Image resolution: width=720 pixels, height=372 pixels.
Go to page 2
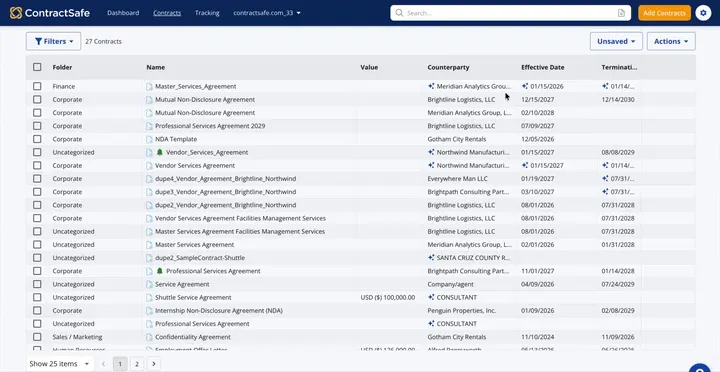(x=137, y=364)
